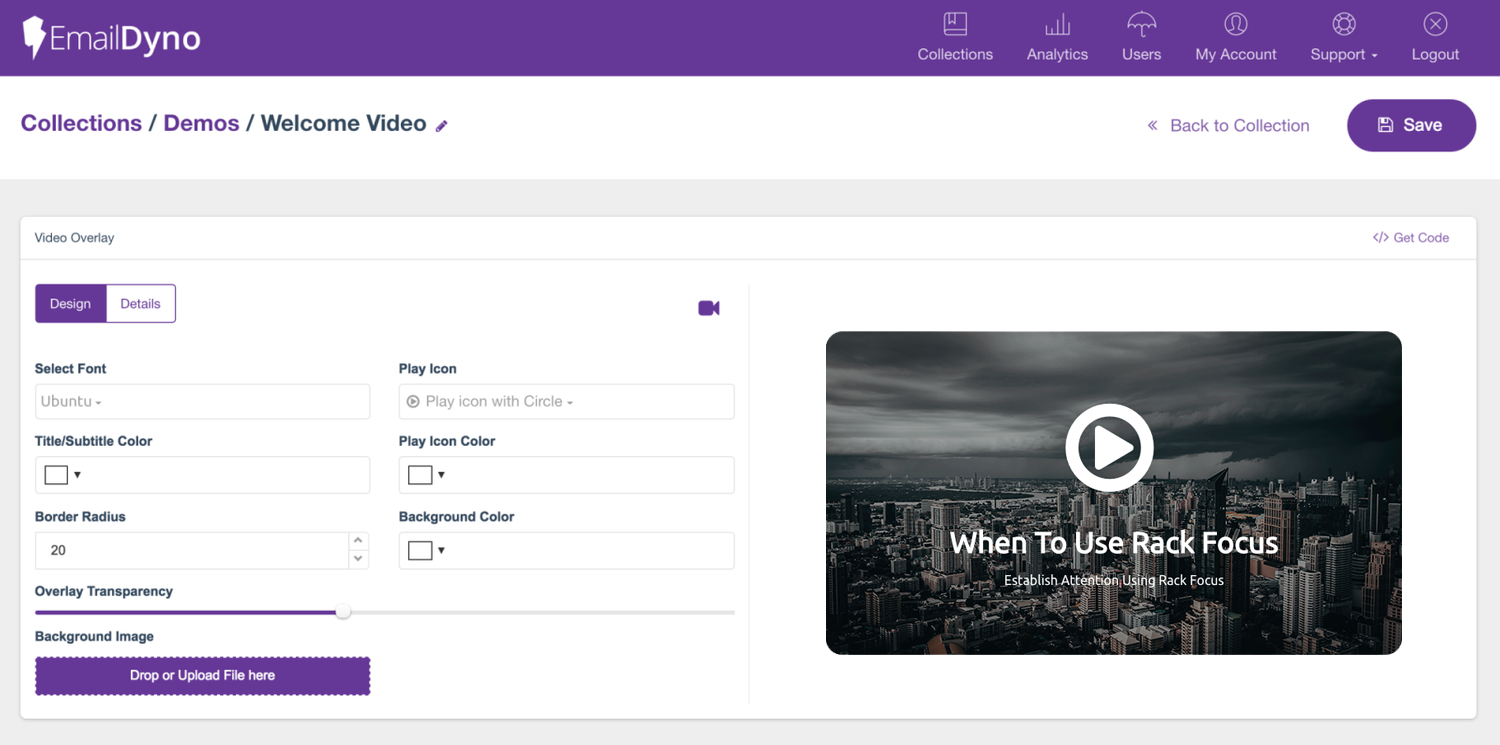The width and height of the screenshot is (1500, 745).
Task: Click the EmailDyno logo
Action: click(111, 38)
